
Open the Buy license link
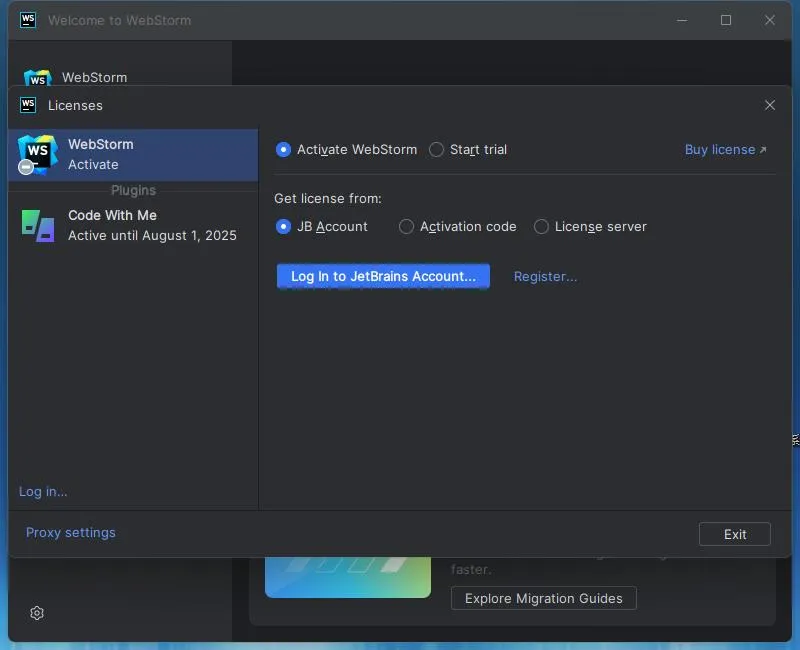(x=726, y=149)
